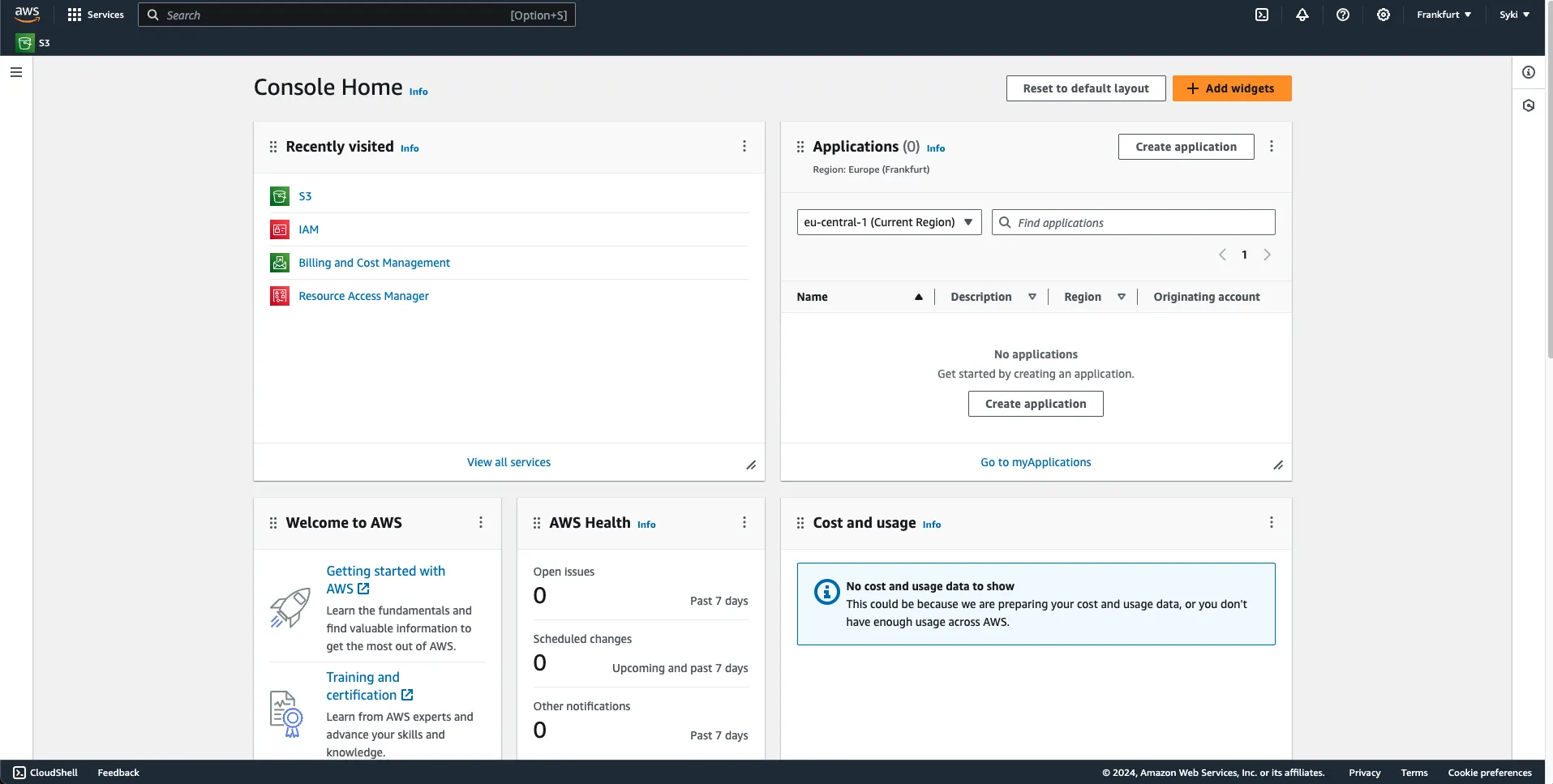
Task: Click in the Find applications field
Action: [x=1133, y=222]
